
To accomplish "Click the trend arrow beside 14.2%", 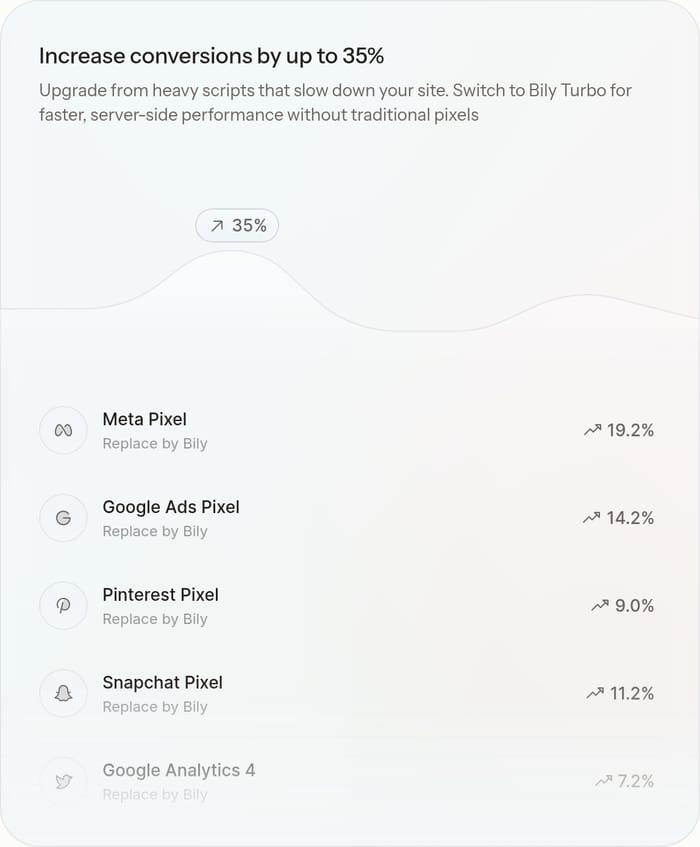I will click(x=591, y=517).
